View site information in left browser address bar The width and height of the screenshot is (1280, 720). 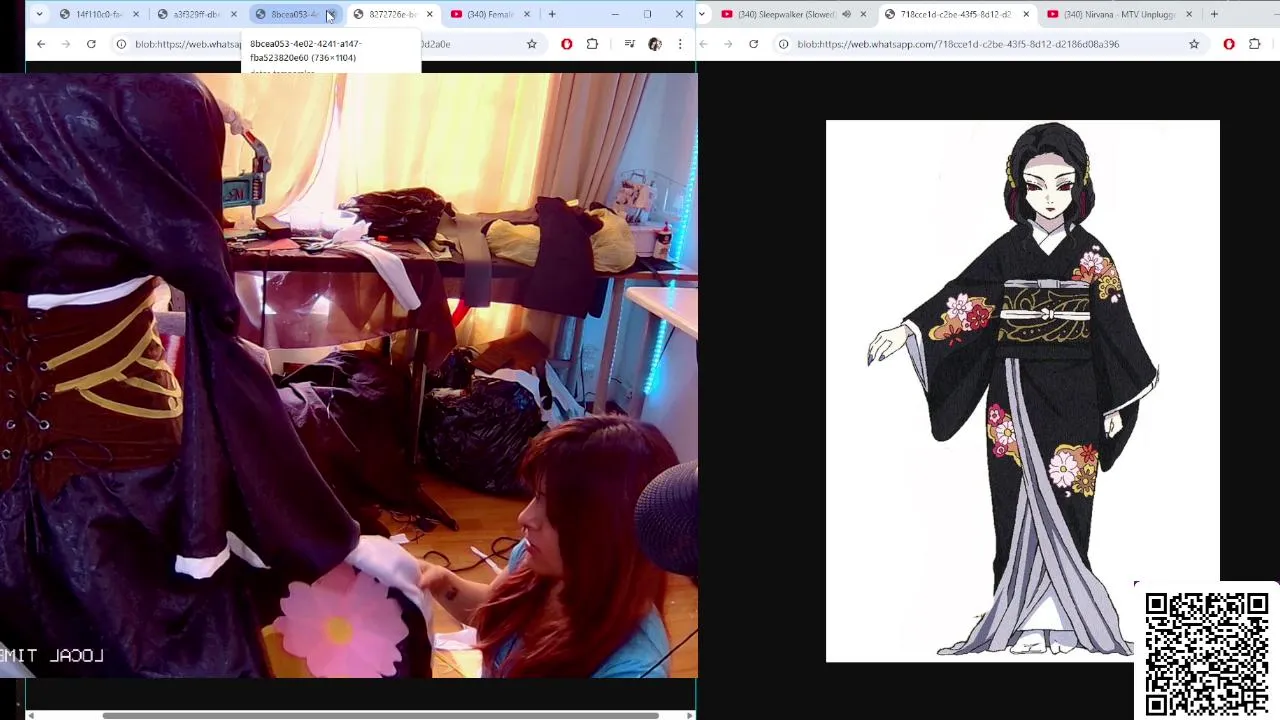[x=121, y=44]
